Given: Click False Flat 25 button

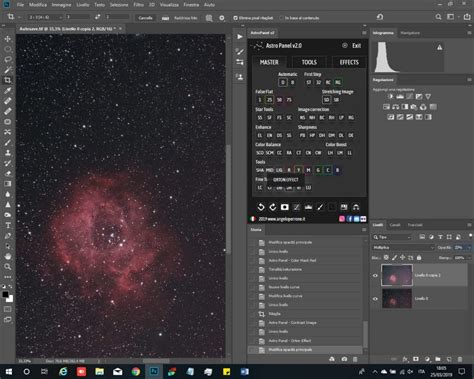Looking at the screenshot, I should click(x=269, y=100).
